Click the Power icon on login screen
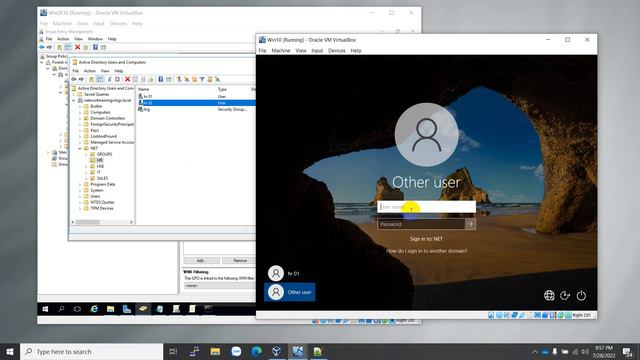Image resolution: width=640 pixels, height=360 pixels. [x=581, y=295]
